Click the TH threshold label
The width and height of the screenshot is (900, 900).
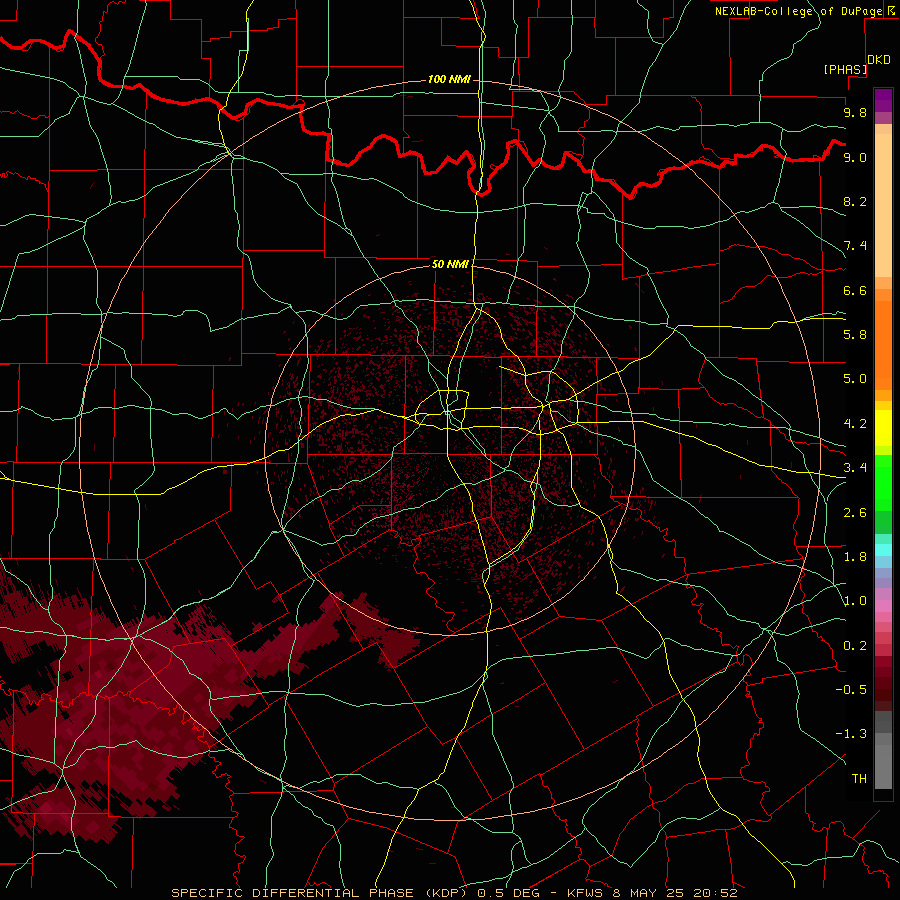[859, 779]
